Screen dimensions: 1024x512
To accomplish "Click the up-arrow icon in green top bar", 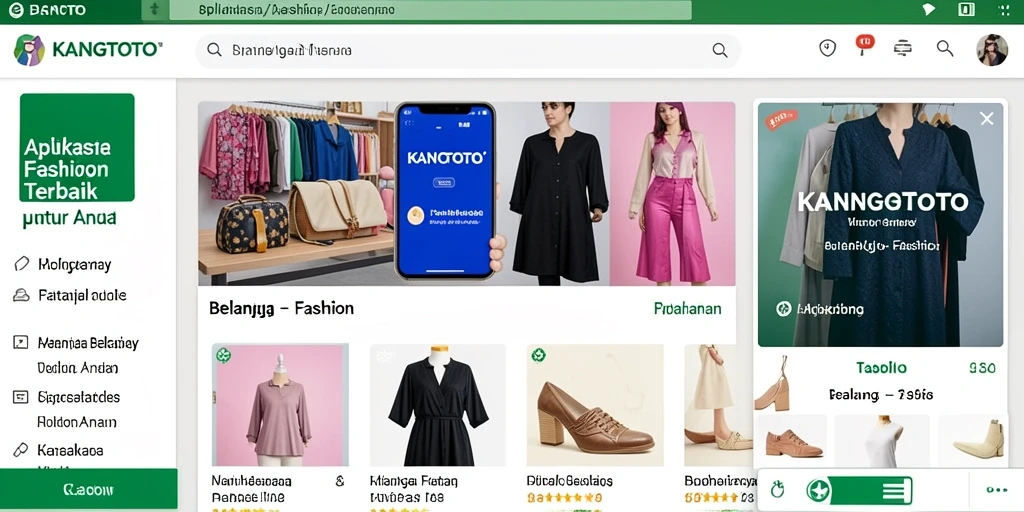I will (x=155, y=10).
